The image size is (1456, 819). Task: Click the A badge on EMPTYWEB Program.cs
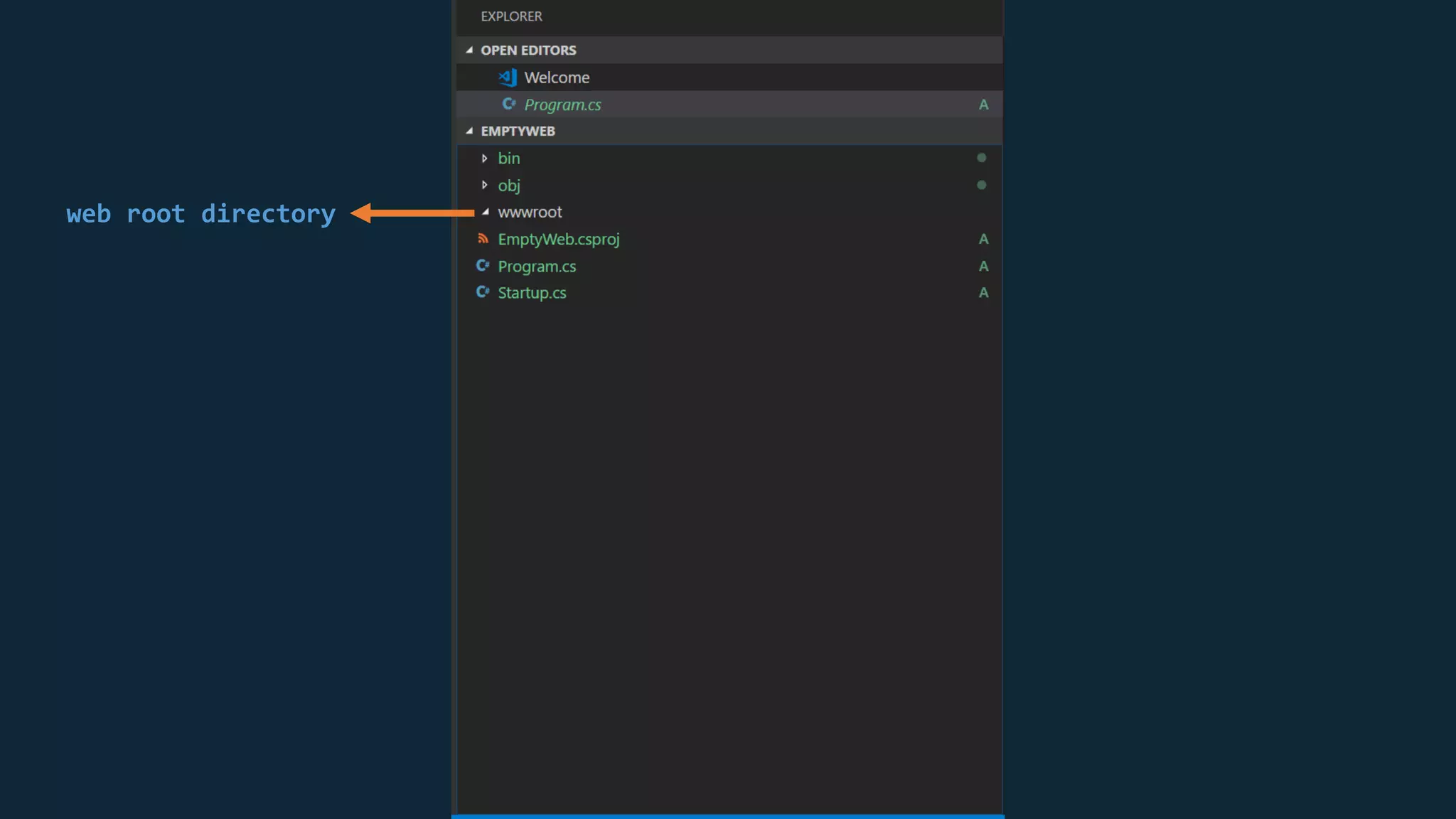pos(984,266)
